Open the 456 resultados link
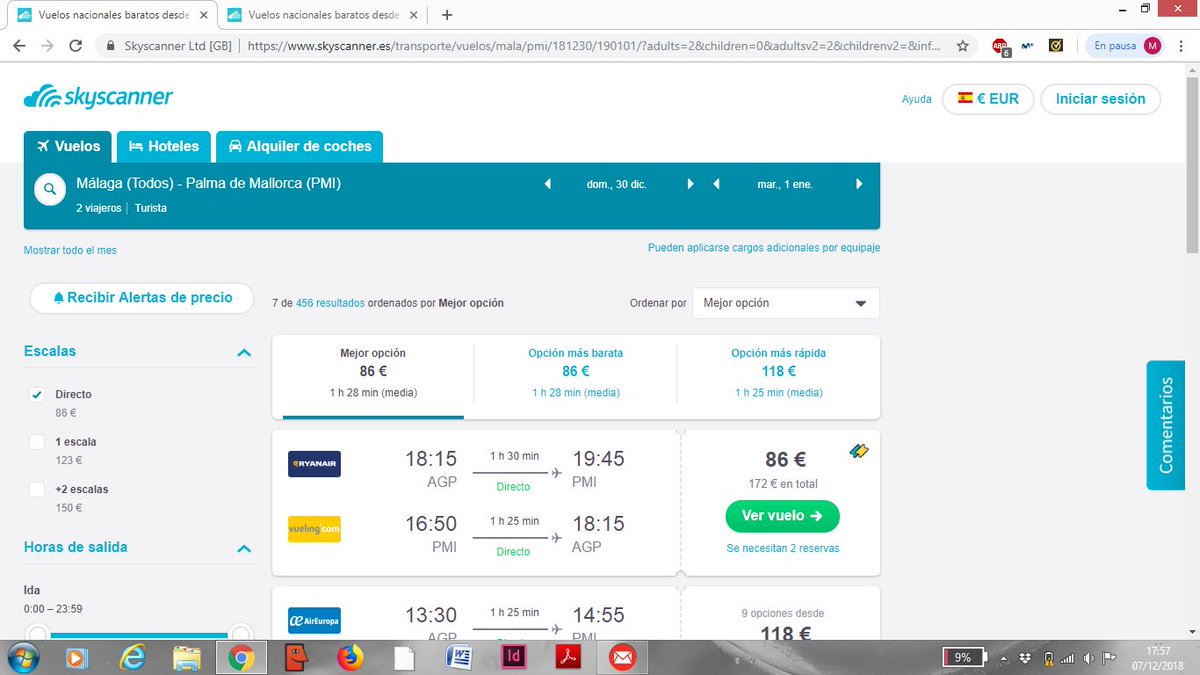1200x675 pixels. click(330, 302)
